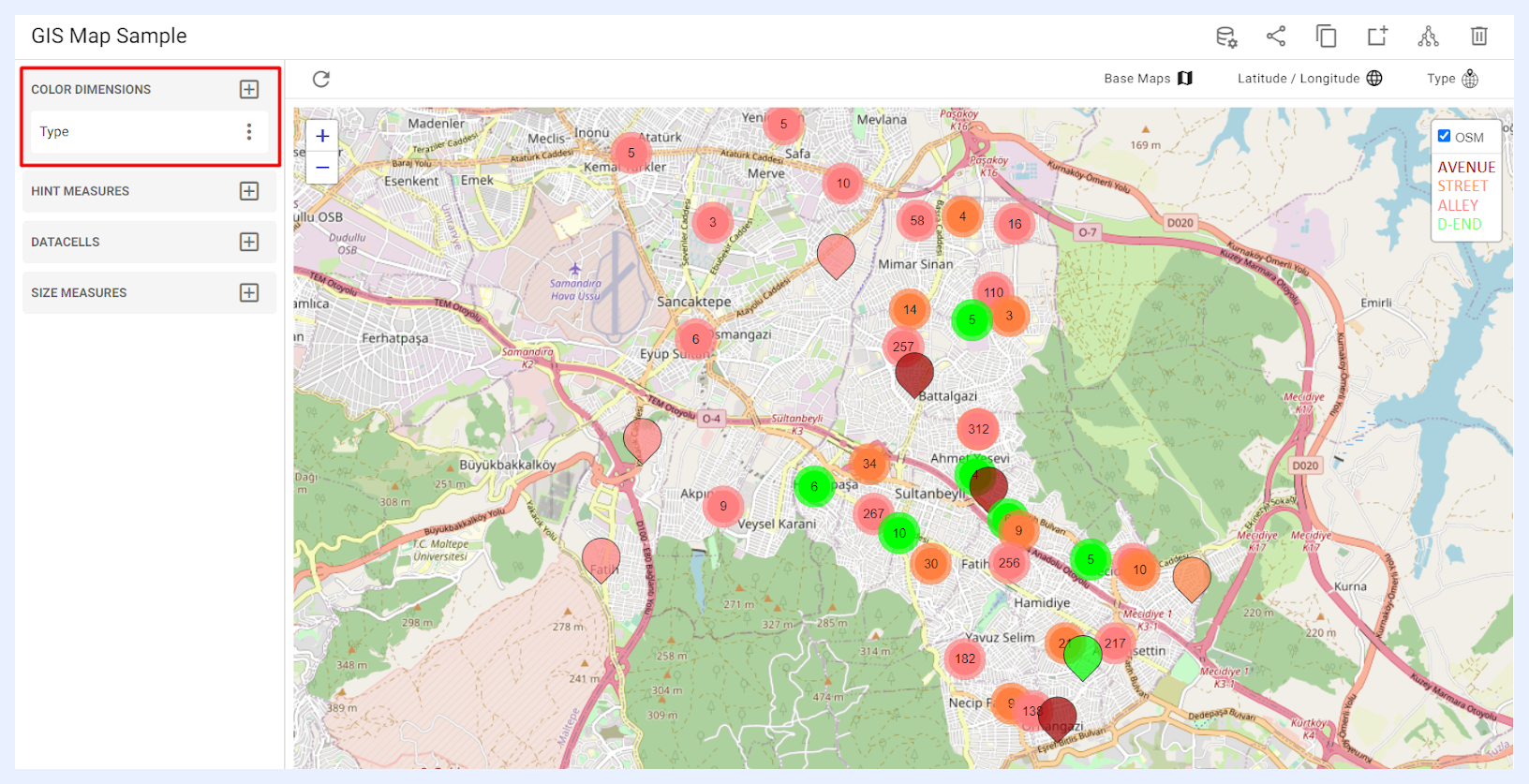This screenshot has height=784, width=1529.
Task: Click the trash delete icon
Action: point(1479,37)
